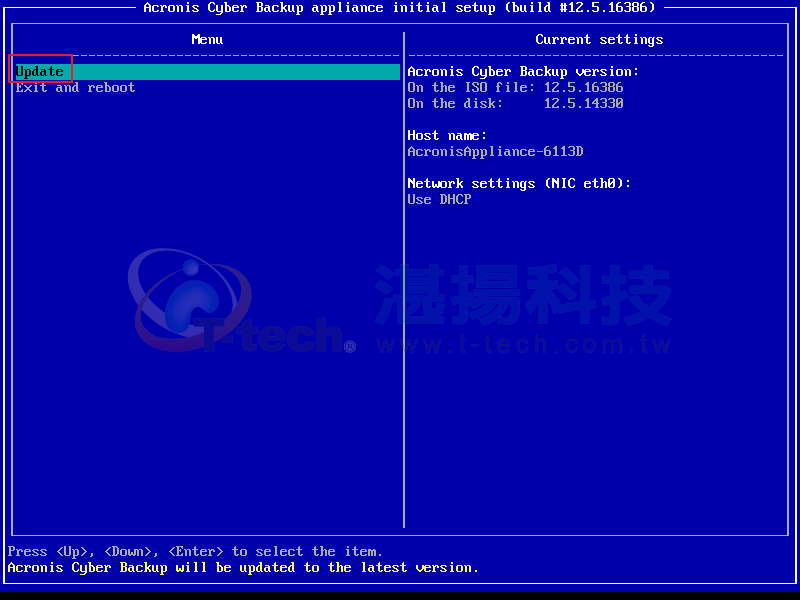Click the Acronis Cyber Backup version label
Screen dimensions: 800x600
pos(523,72)
